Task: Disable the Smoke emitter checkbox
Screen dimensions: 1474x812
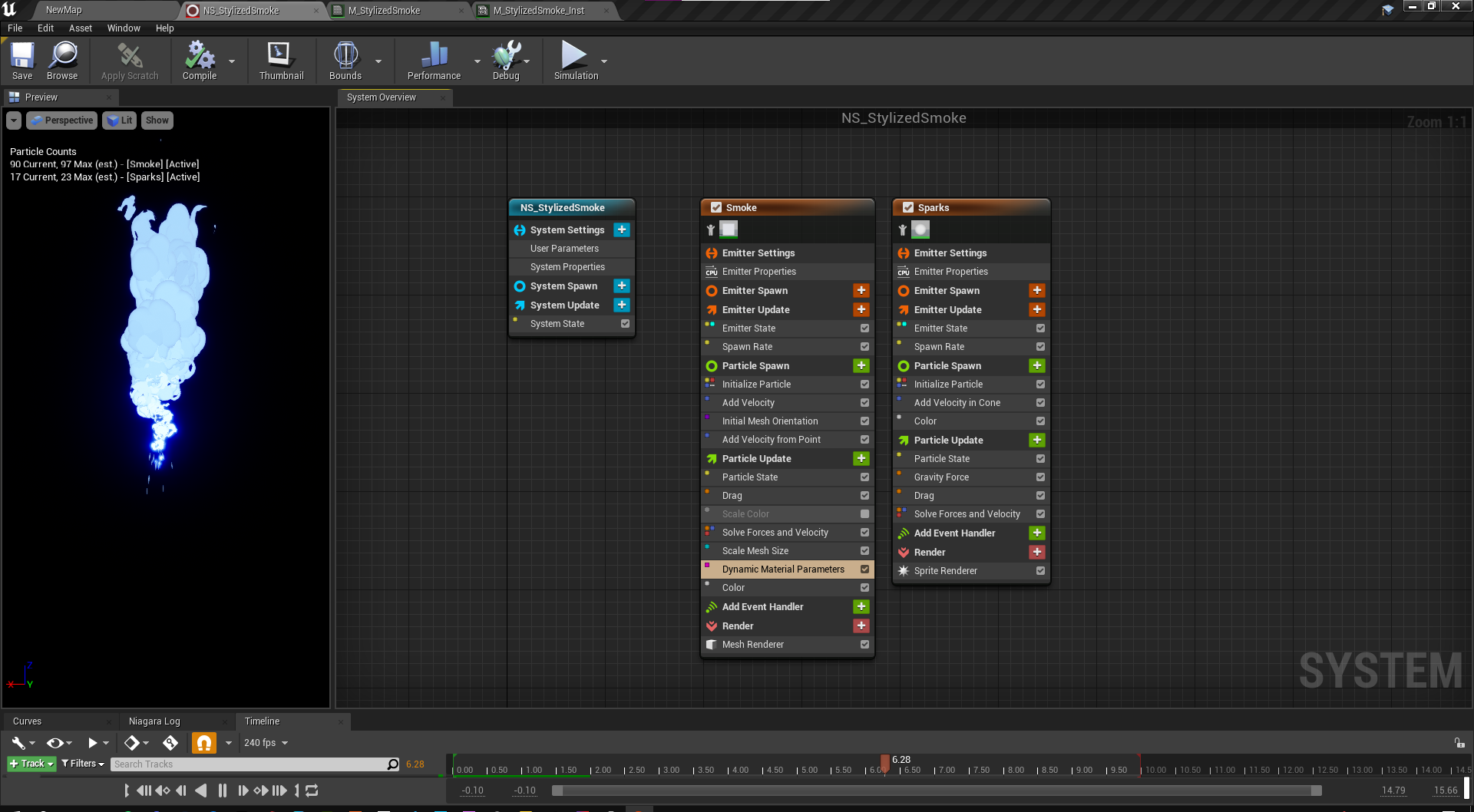Action: click(716, 207)
